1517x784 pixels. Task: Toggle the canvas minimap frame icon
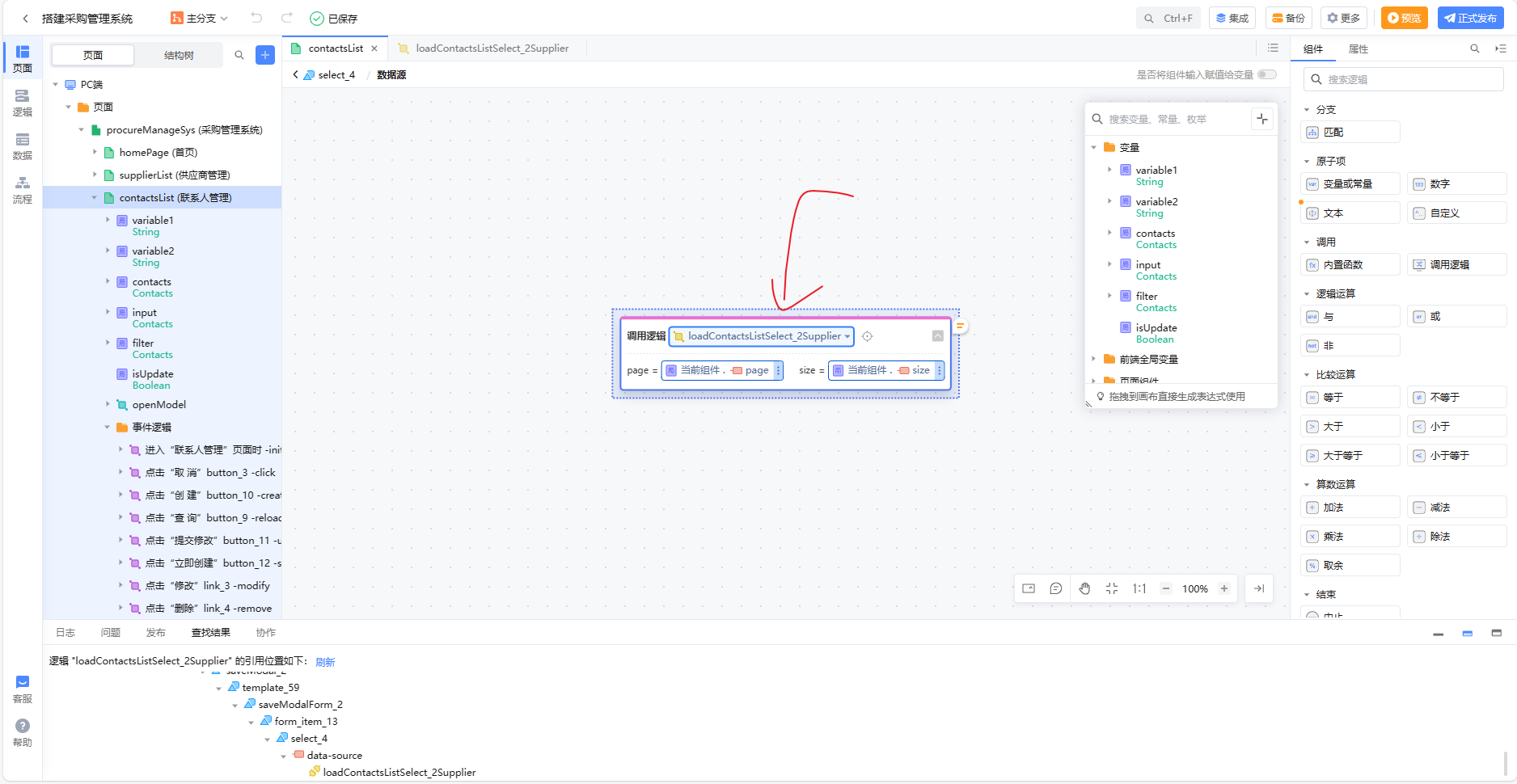1029,588
